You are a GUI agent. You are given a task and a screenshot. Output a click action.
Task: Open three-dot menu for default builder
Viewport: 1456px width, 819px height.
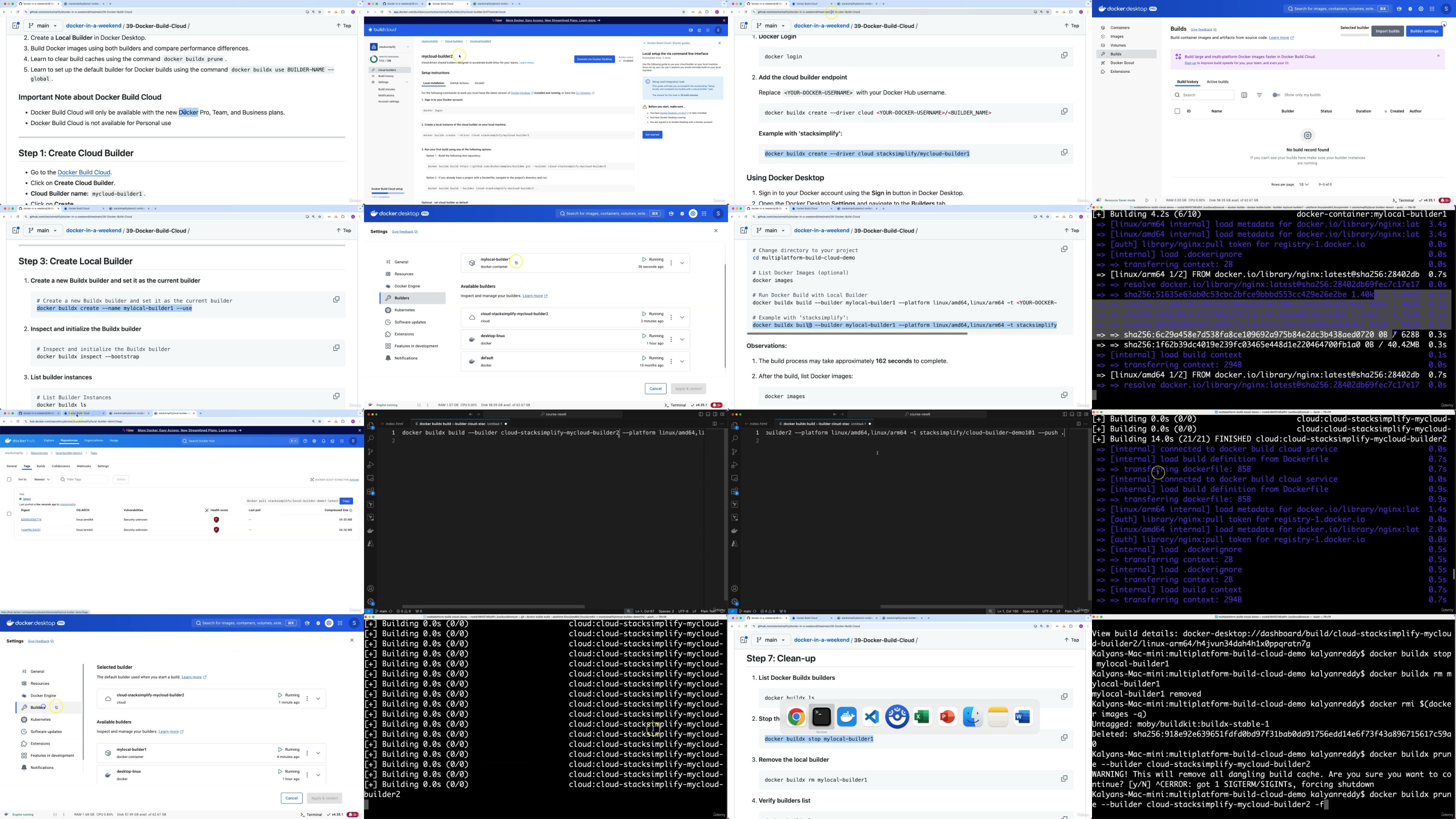(x=671, y=361)
